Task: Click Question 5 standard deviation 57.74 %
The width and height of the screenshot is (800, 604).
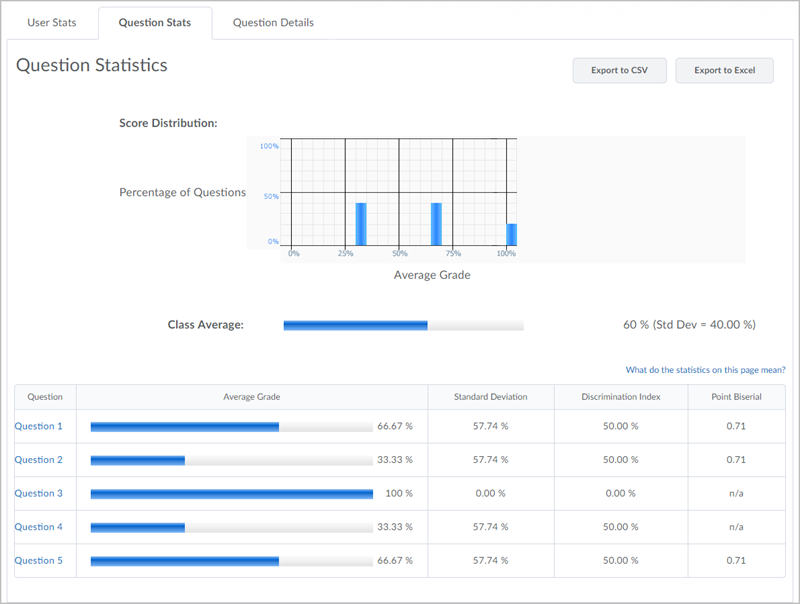Action: [x=490, y=561]
